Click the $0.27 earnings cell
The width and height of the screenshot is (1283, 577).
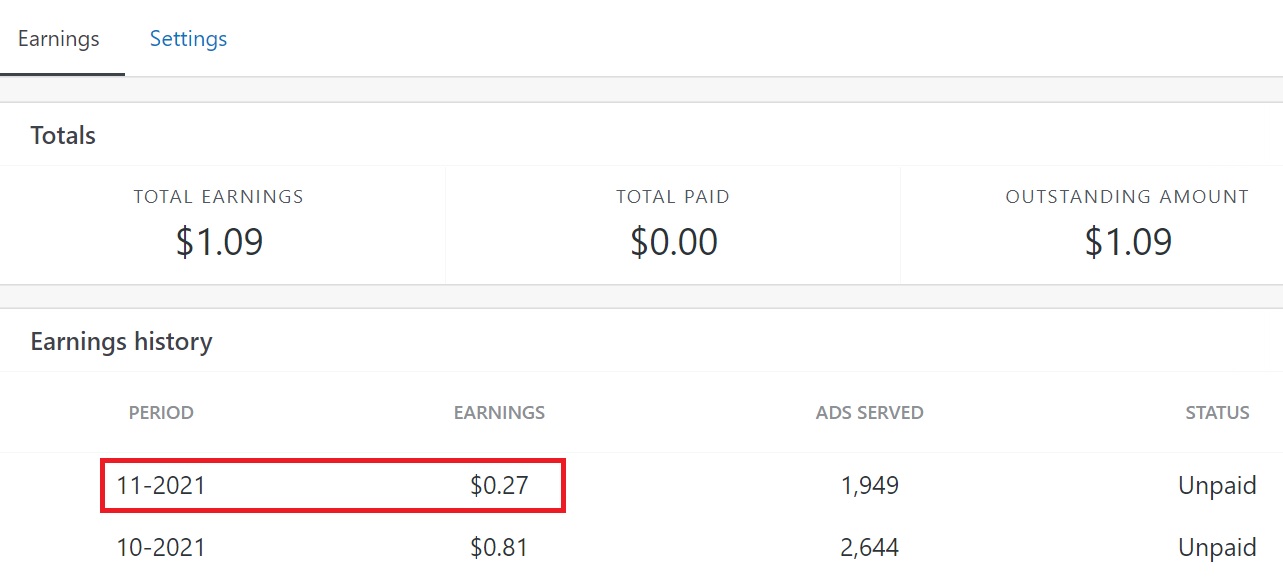[x=499, y=486]
